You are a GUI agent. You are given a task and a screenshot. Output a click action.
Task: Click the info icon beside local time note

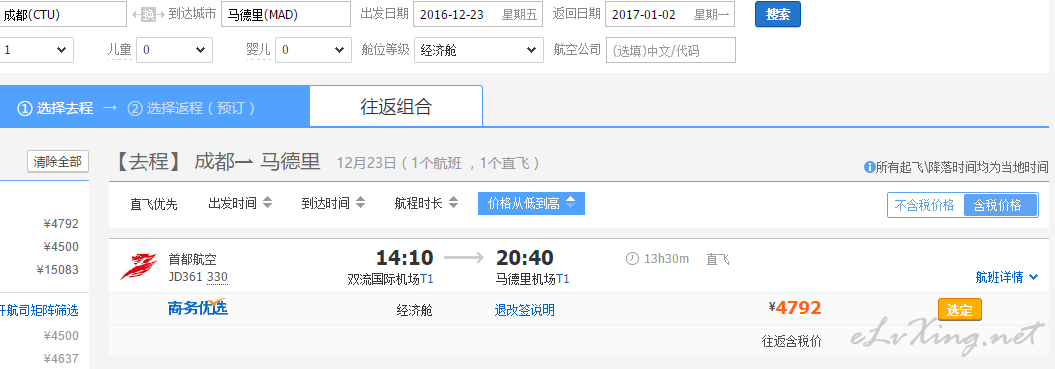(x=869, y=167)
